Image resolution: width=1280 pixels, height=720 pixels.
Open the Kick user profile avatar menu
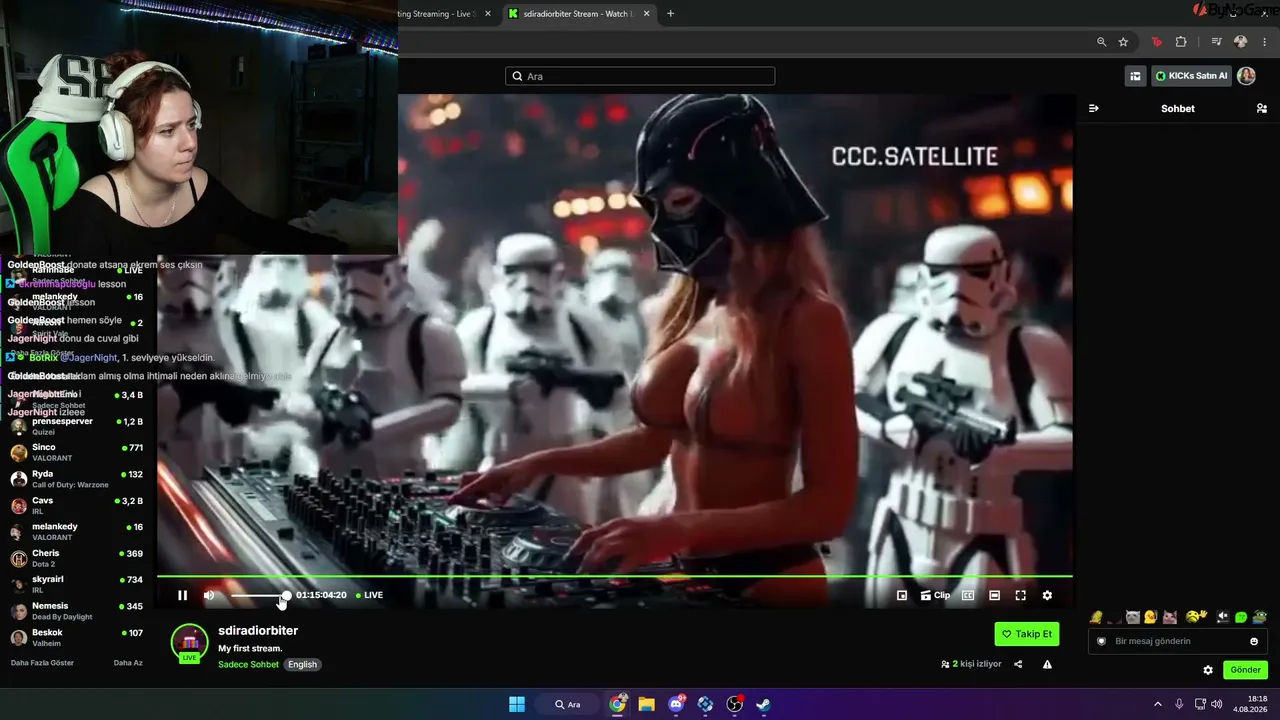click(x=1246, y=76)
